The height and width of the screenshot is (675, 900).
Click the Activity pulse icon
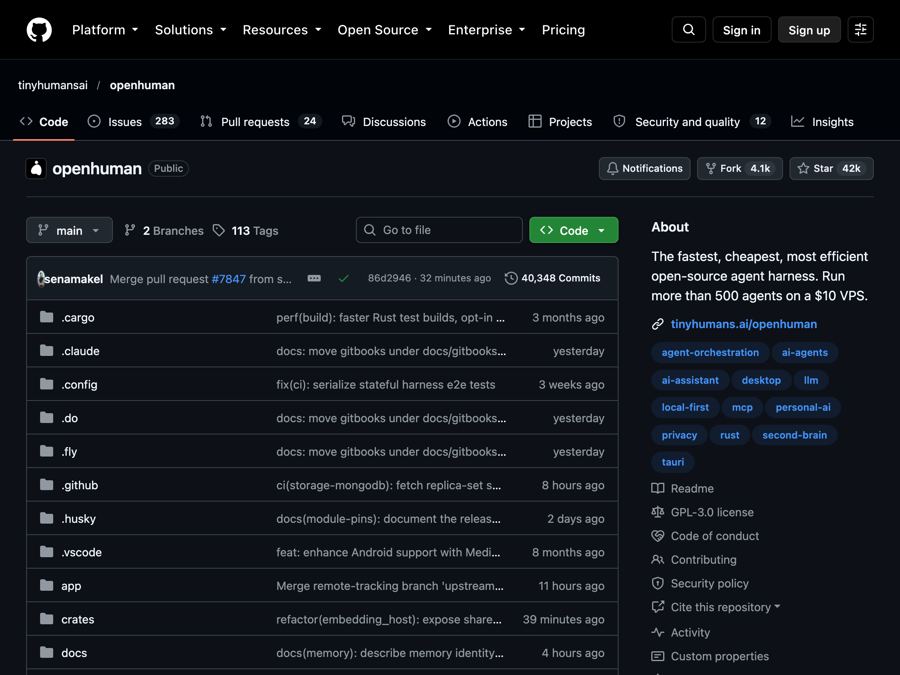click(658, 633)
